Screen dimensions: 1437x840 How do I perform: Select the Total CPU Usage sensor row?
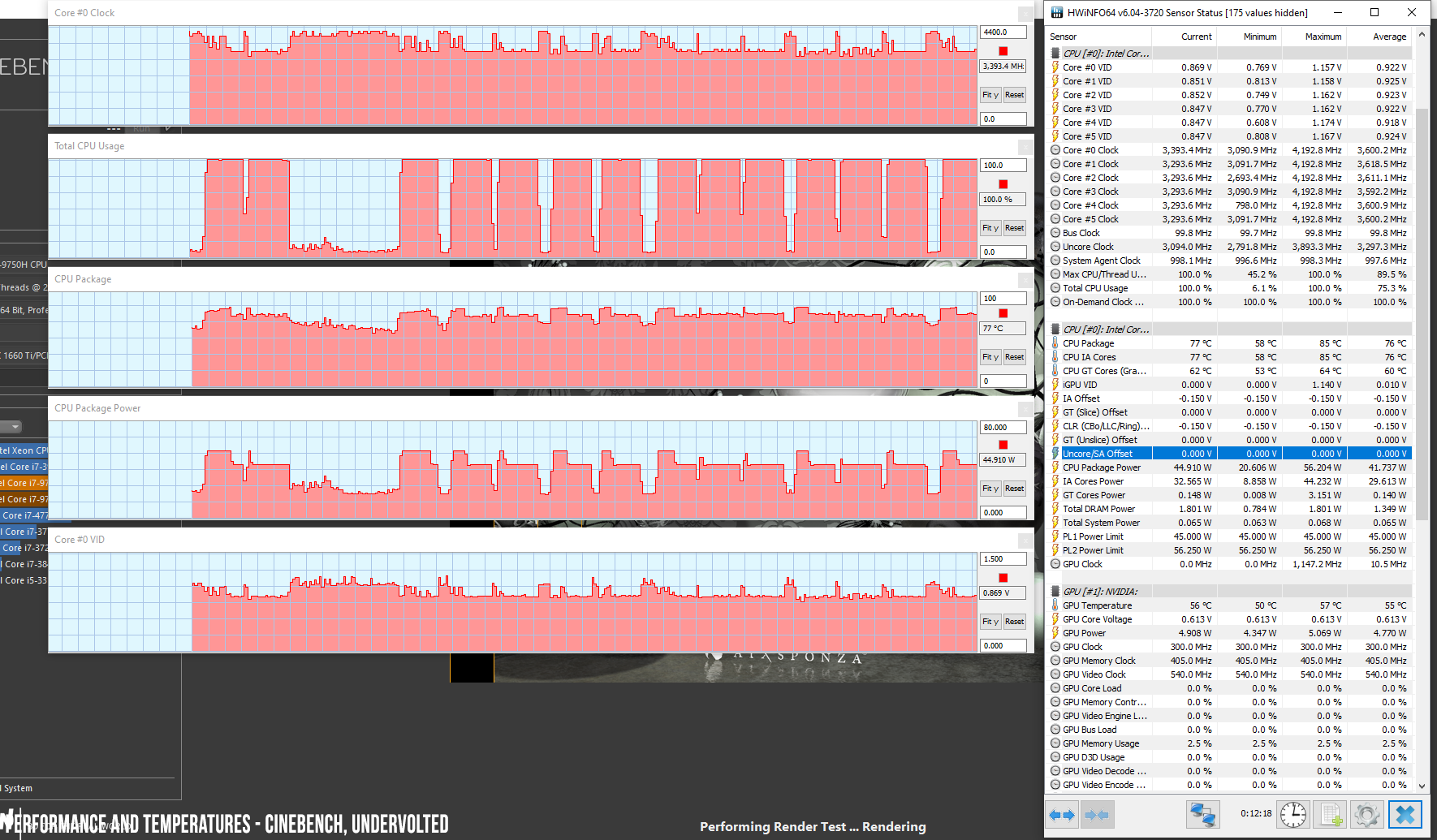[1229, 288]
